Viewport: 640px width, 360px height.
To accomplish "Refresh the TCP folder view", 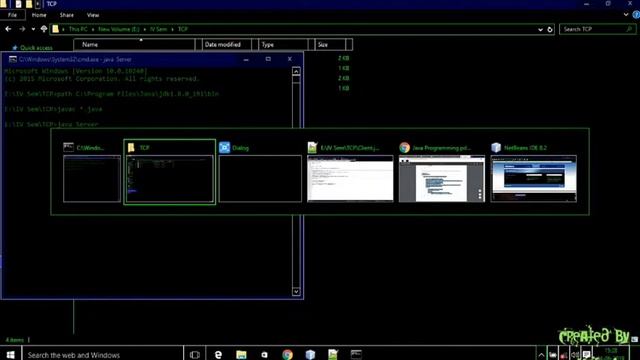I will 550,29.
